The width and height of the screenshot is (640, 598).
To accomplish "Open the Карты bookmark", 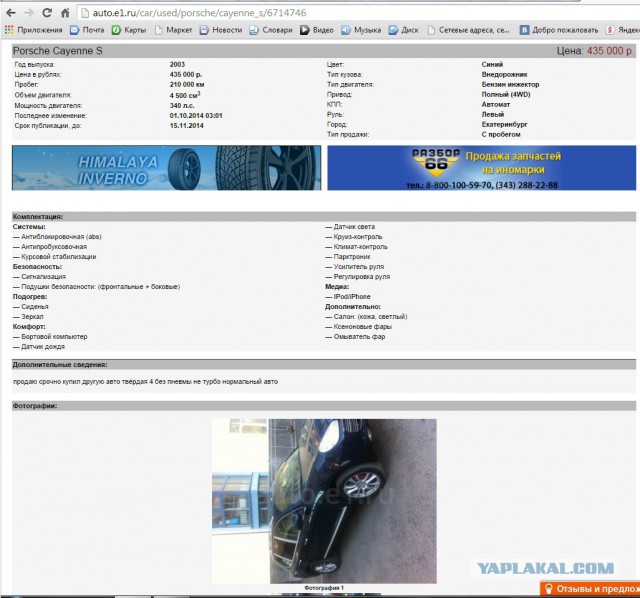I will 129,30.
